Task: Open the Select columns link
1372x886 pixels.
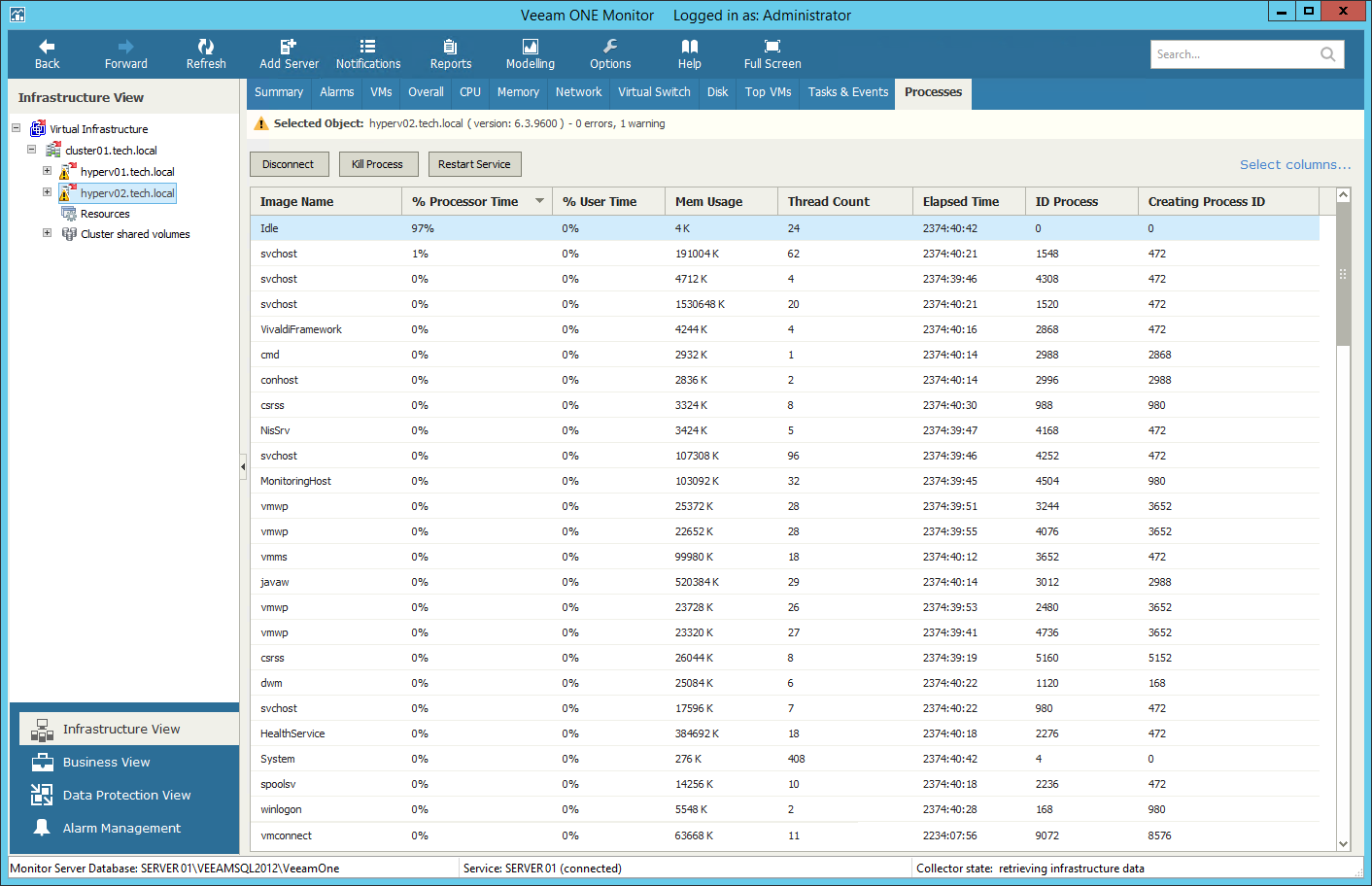Action: click(1294, 164)
